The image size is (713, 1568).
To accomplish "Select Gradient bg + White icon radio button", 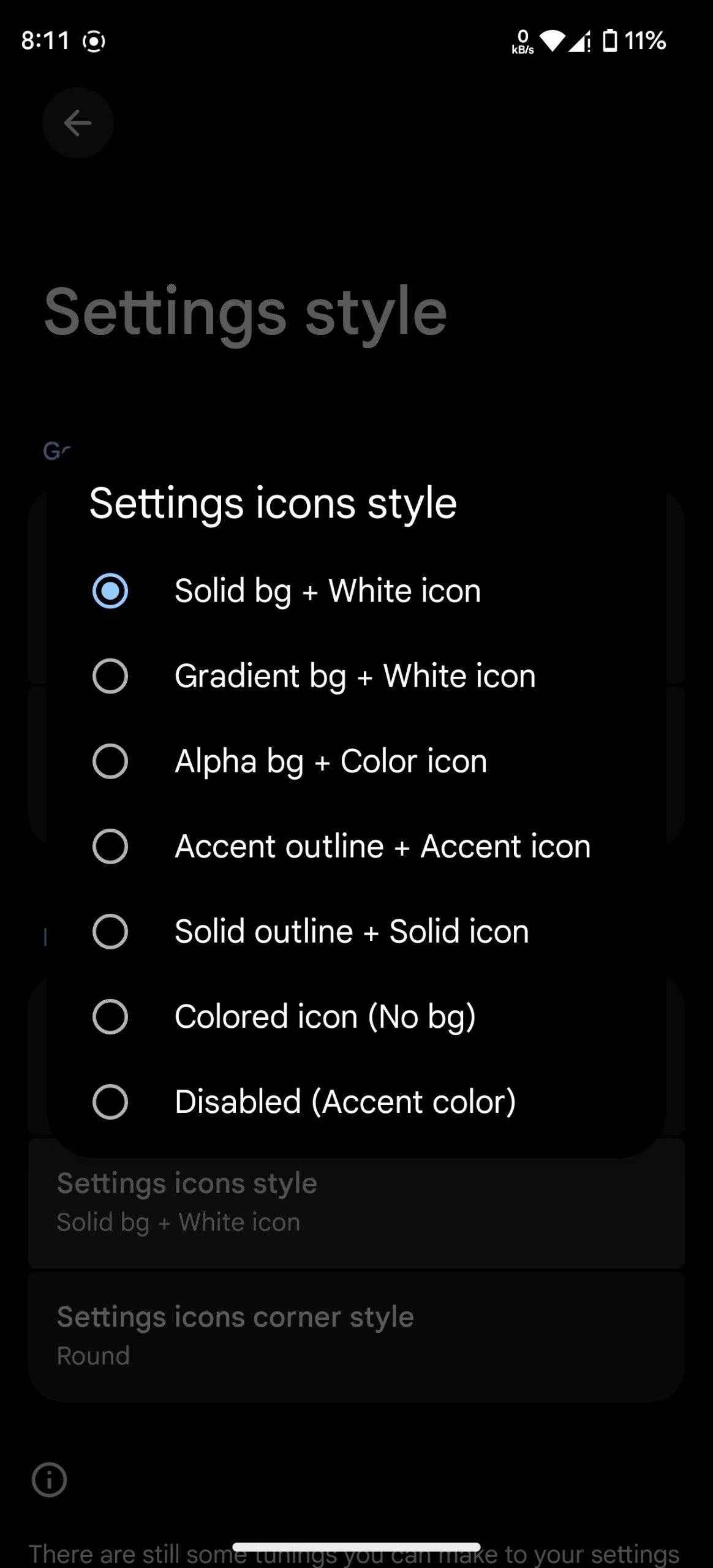I will click(110, 676).
